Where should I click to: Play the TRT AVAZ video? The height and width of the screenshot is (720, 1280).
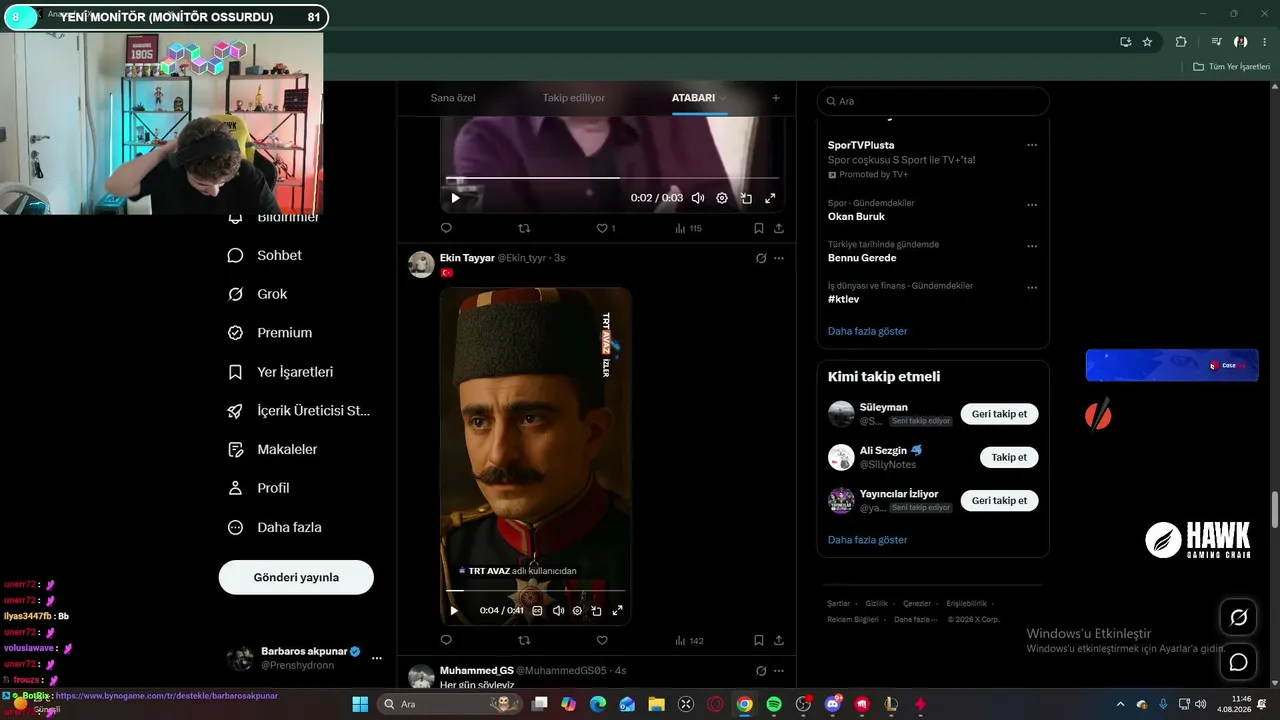(x=454, y=610)
